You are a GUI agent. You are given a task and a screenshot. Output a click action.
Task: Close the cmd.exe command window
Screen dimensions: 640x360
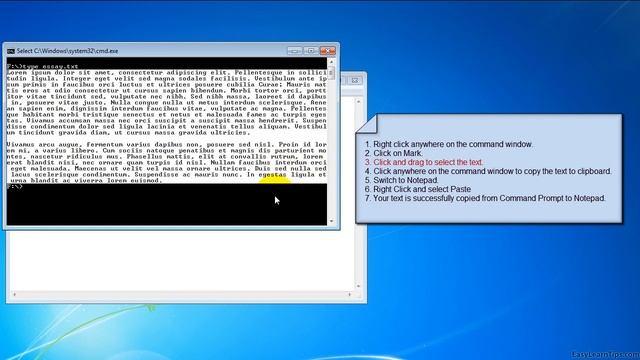pyautogui.click(x=328, y=51)
